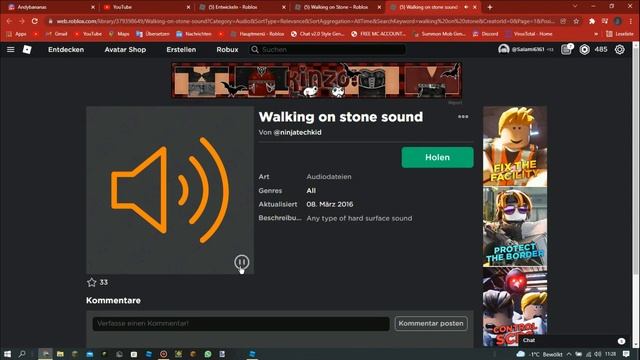Viewport: 640px width, 360px height.
Task: Open the Robux page
Action: coord(227,49)
